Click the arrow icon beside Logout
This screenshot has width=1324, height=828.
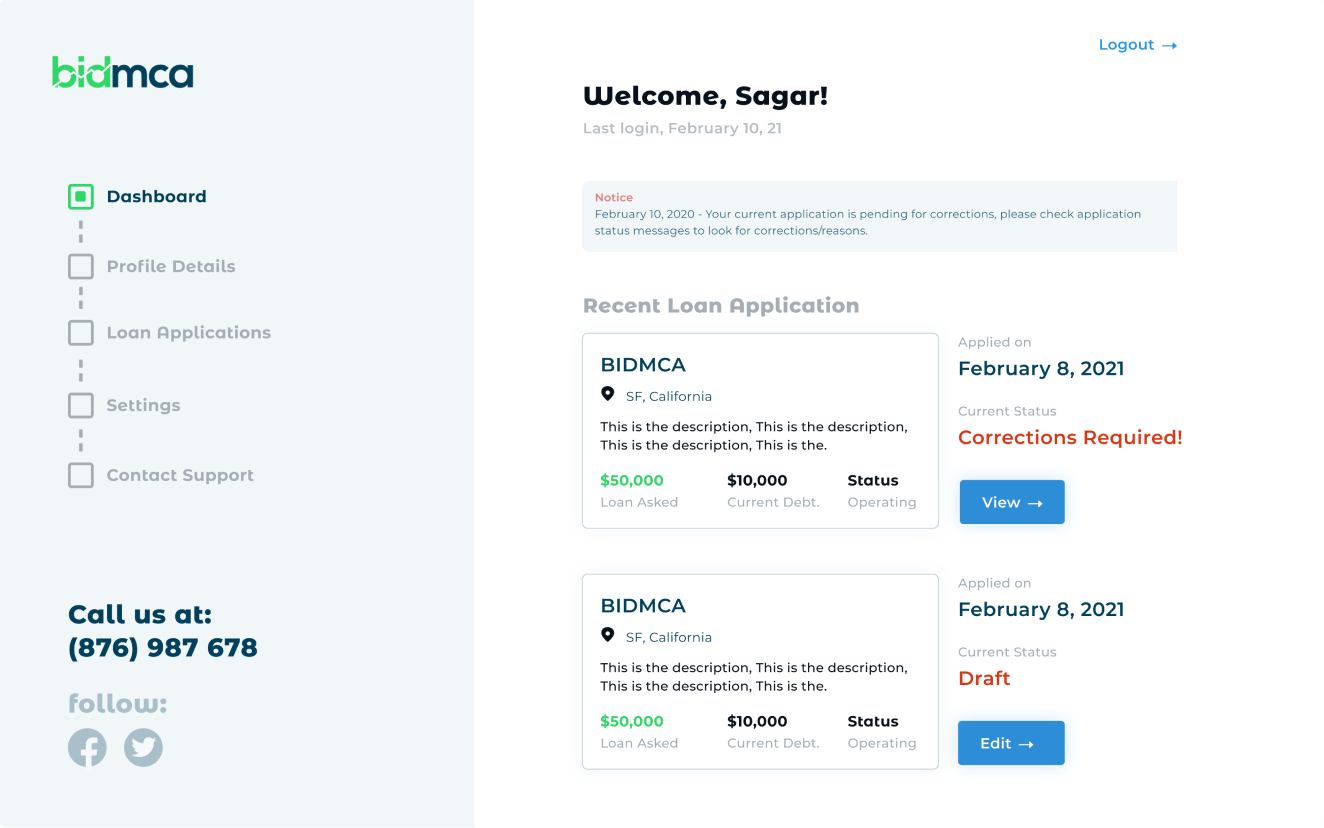click(1169, 46)
